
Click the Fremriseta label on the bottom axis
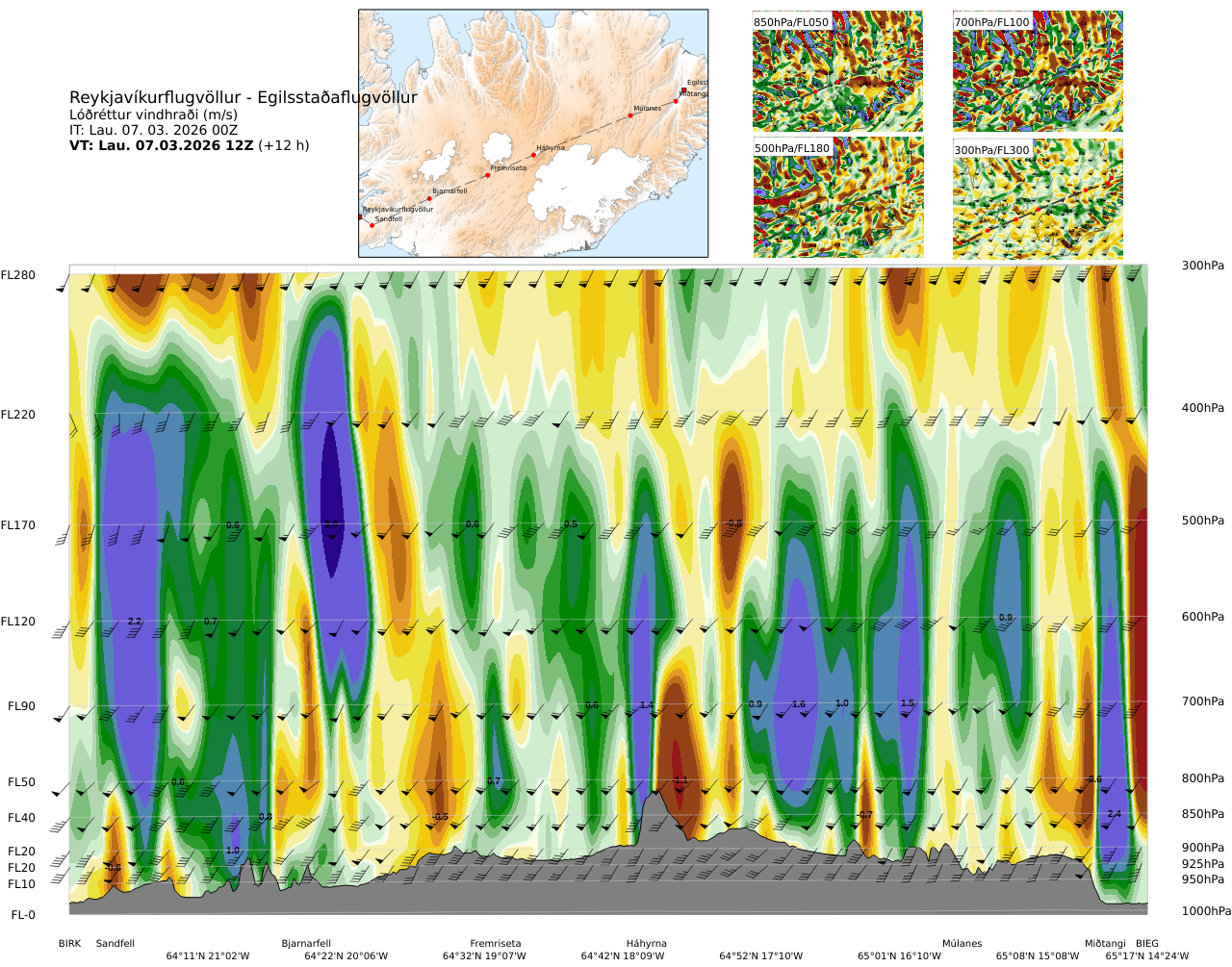pos(496,944)
